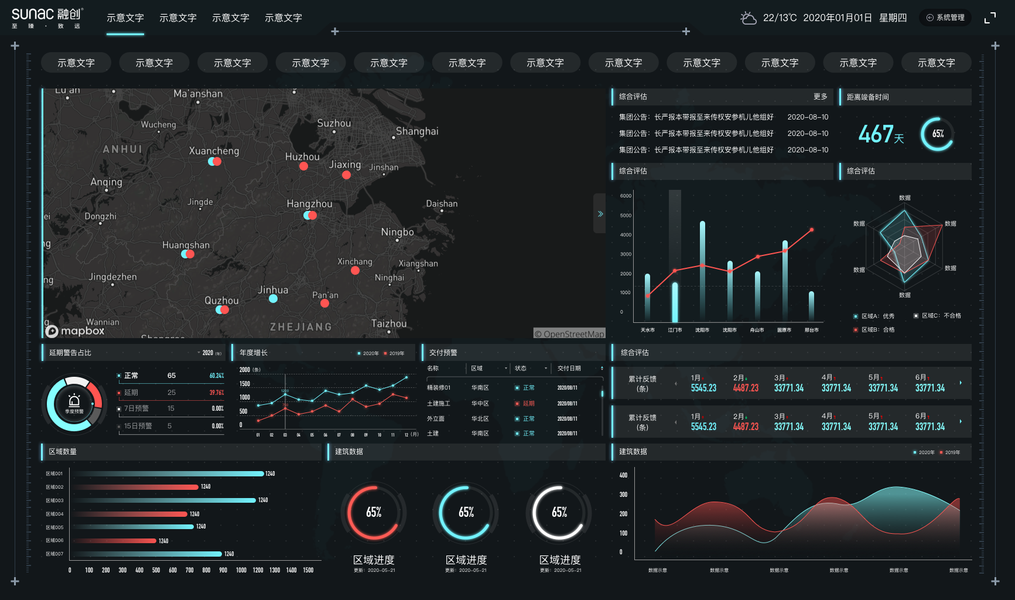Toggle 区域B: 合格 radar legend item
Image resolution: width=1015 pixels, height=600 pixels.
click(x=874, y=329)
